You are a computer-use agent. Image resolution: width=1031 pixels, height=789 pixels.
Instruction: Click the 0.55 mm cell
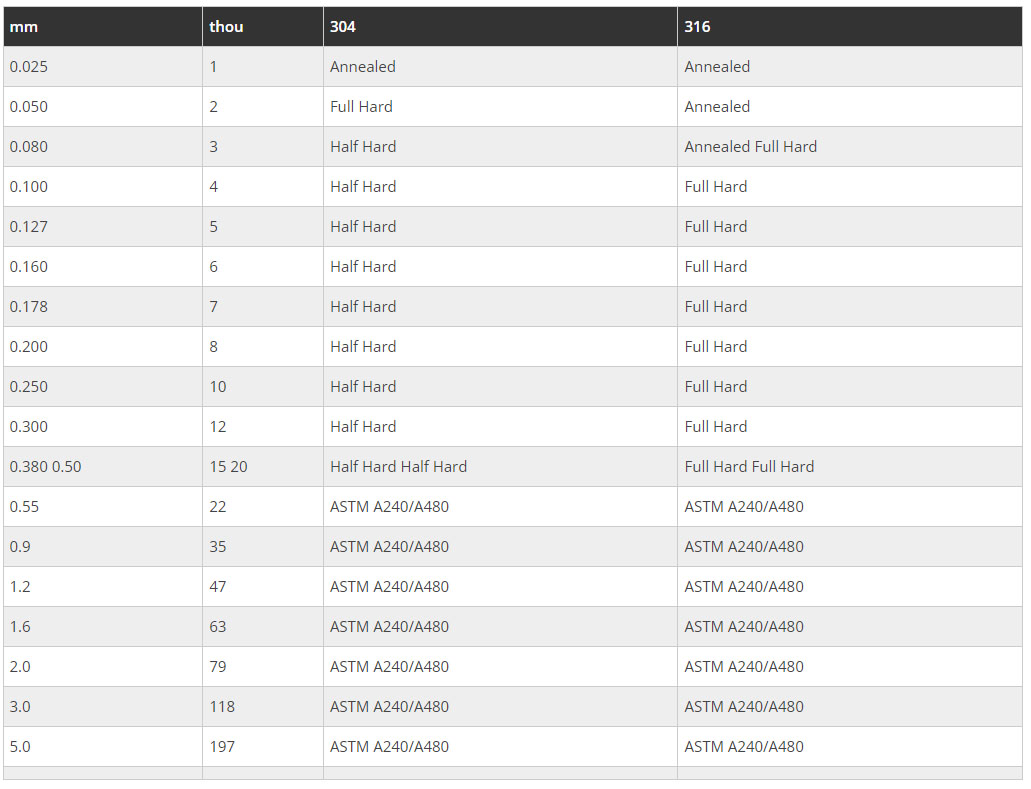pyautogui.click(x=25, y=507)
